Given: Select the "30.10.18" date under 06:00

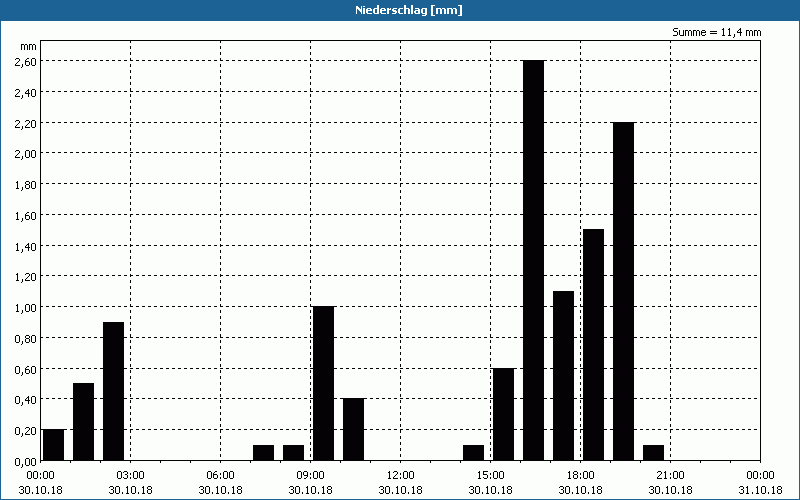Looking at the screenshot, I should pos(220,490).
